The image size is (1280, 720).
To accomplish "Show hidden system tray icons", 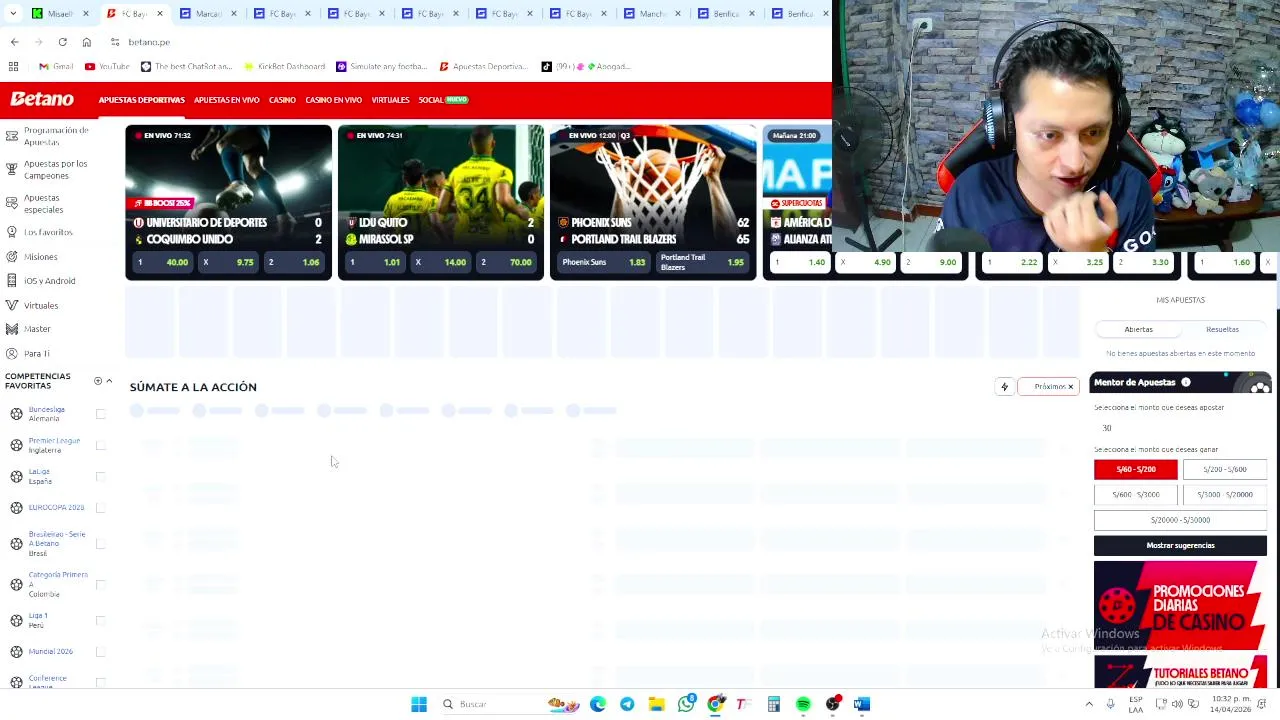I will click(1089, 704).
